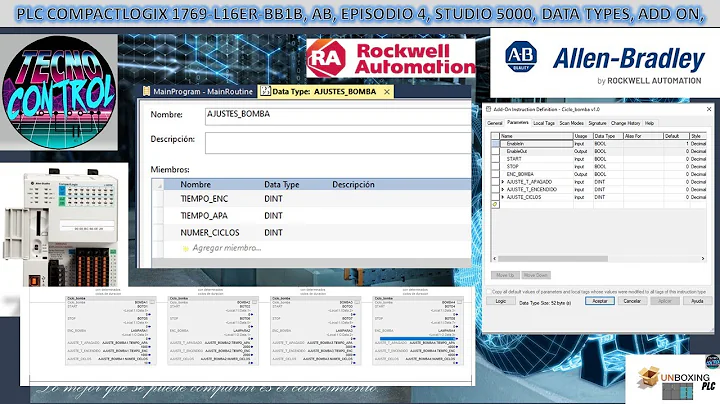Click the parameters grid horizontal scrollbar thumb
The height and width of the screenshot is (404, 720).
pyautogui.click(x=553, y=258)
